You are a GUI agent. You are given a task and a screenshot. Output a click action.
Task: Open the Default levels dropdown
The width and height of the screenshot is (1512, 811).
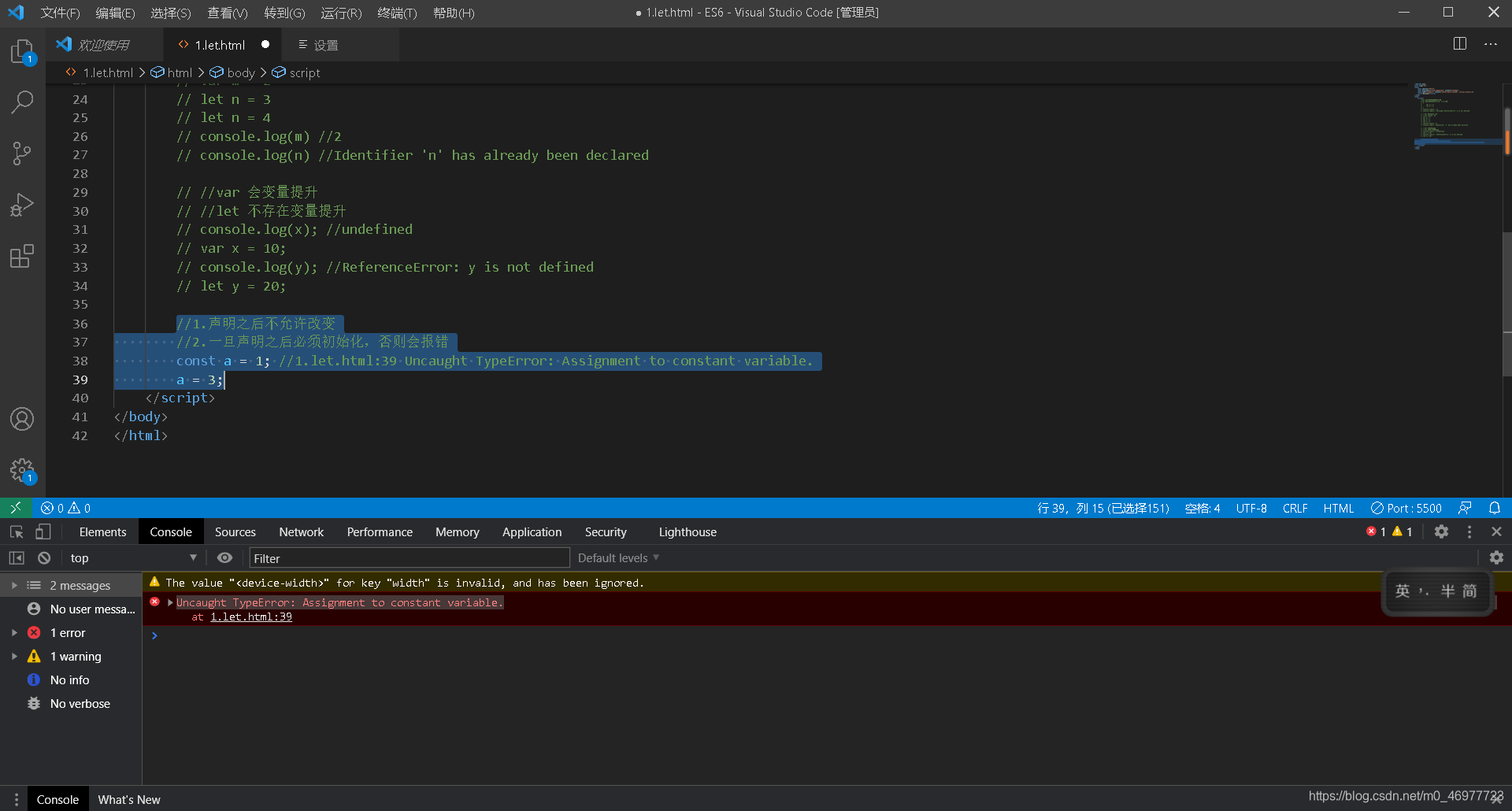[618, 557]
